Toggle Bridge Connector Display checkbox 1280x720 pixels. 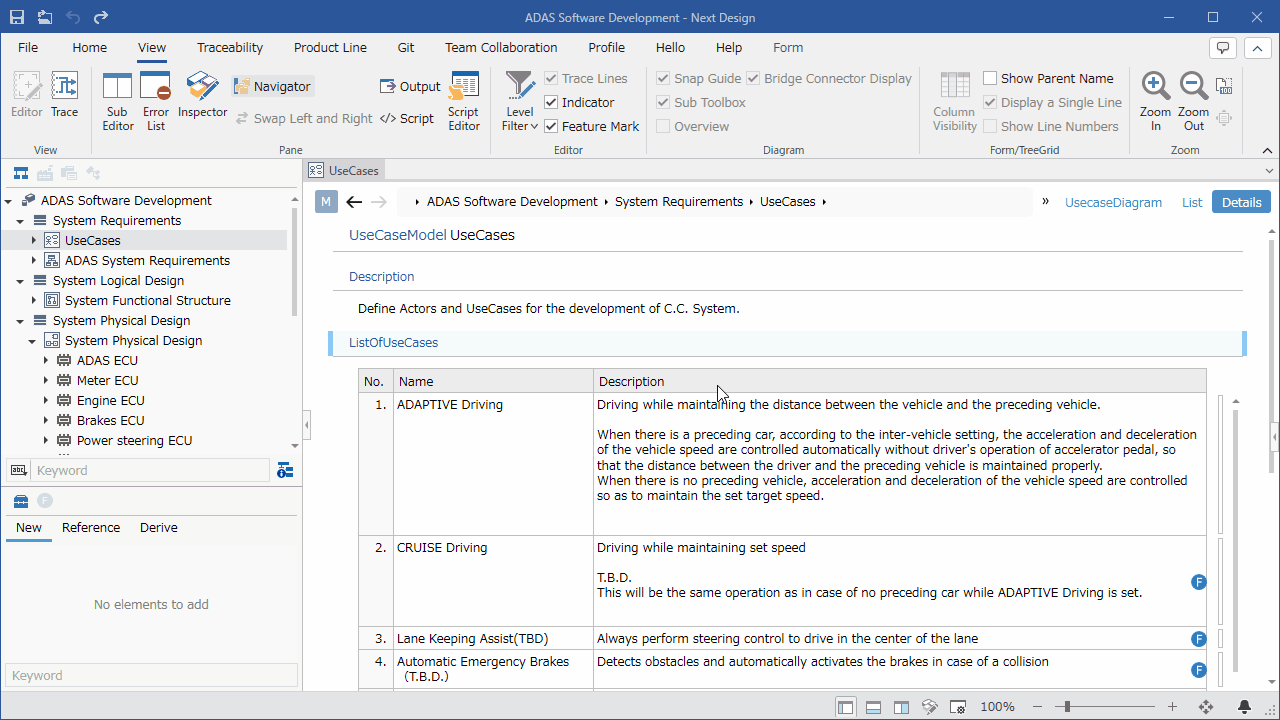(753, 78)
